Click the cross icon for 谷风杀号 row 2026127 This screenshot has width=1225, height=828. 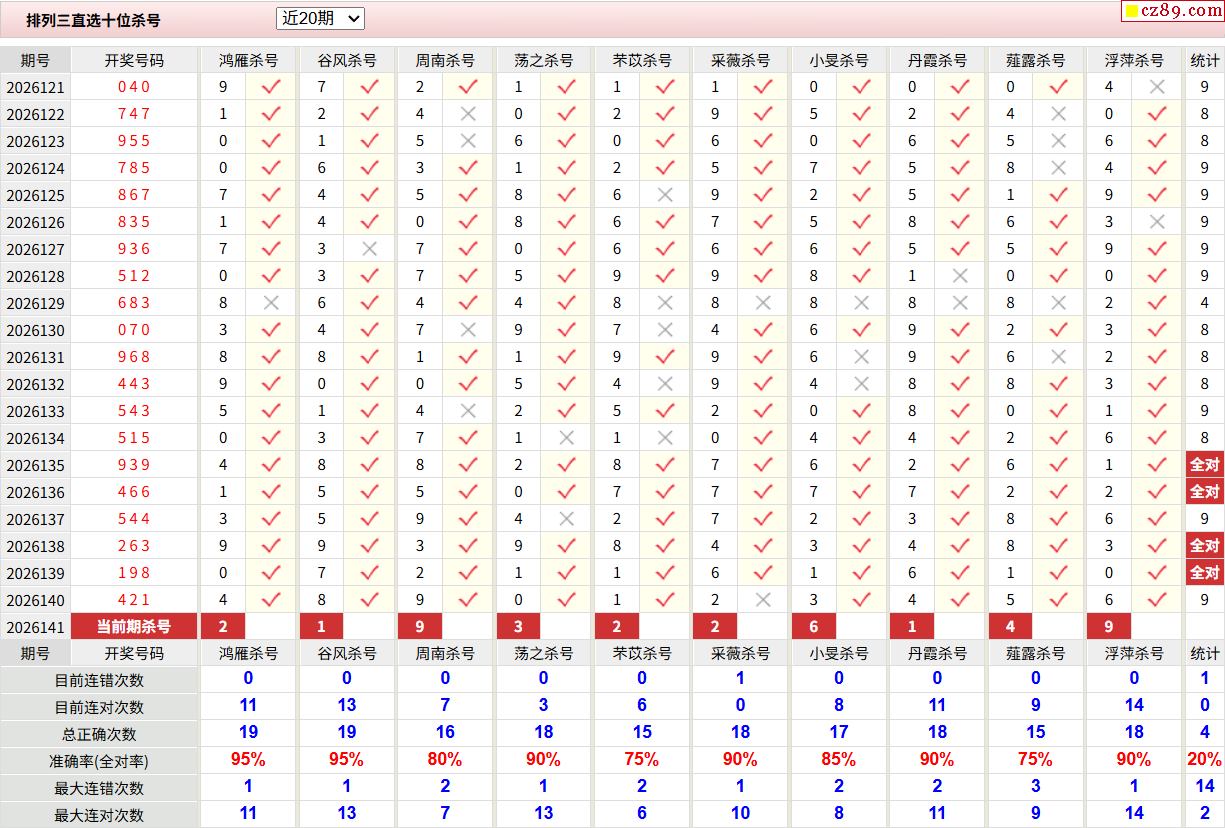(x=369, y=249)
